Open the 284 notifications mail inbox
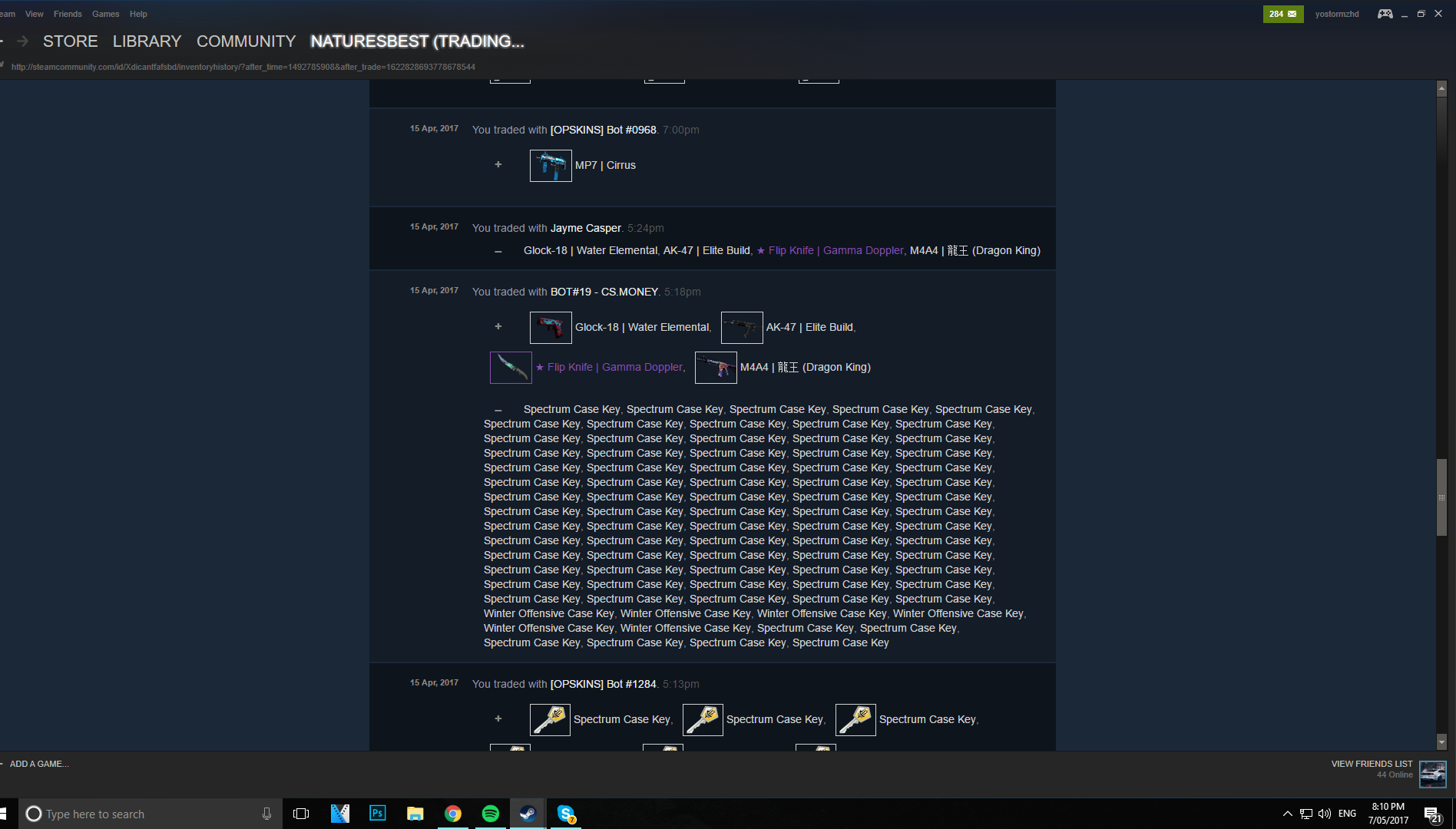Screen dimensions: 1456x829 1282,14
